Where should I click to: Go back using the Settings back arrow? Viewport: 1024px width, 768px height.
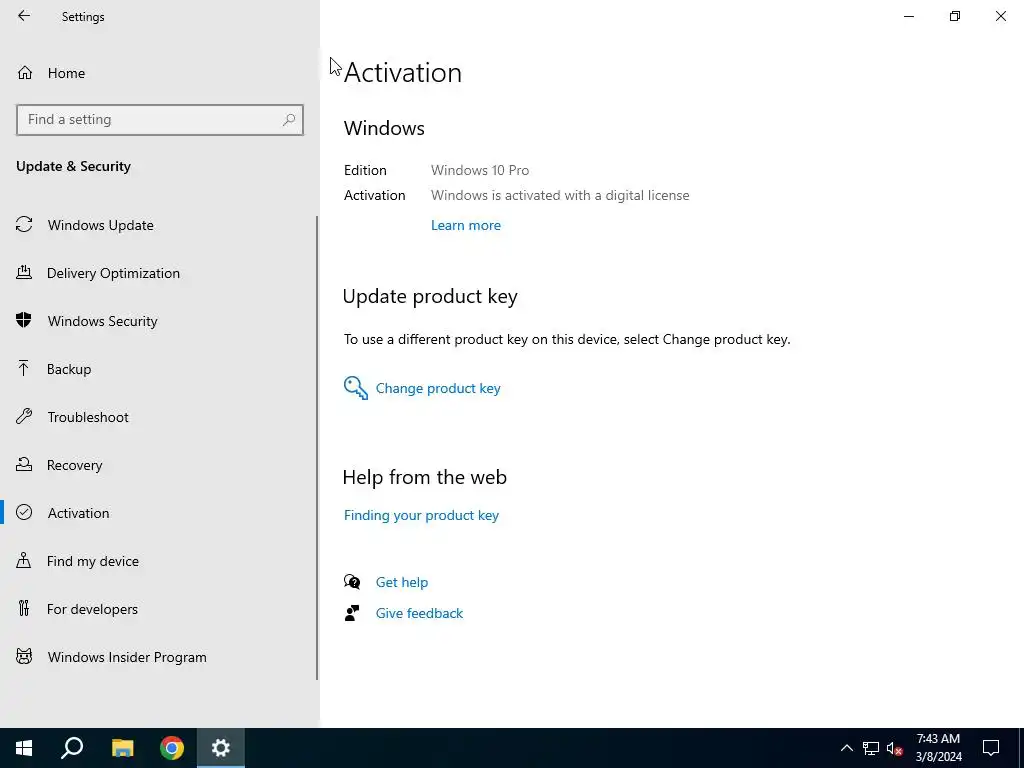click(24, 16)
